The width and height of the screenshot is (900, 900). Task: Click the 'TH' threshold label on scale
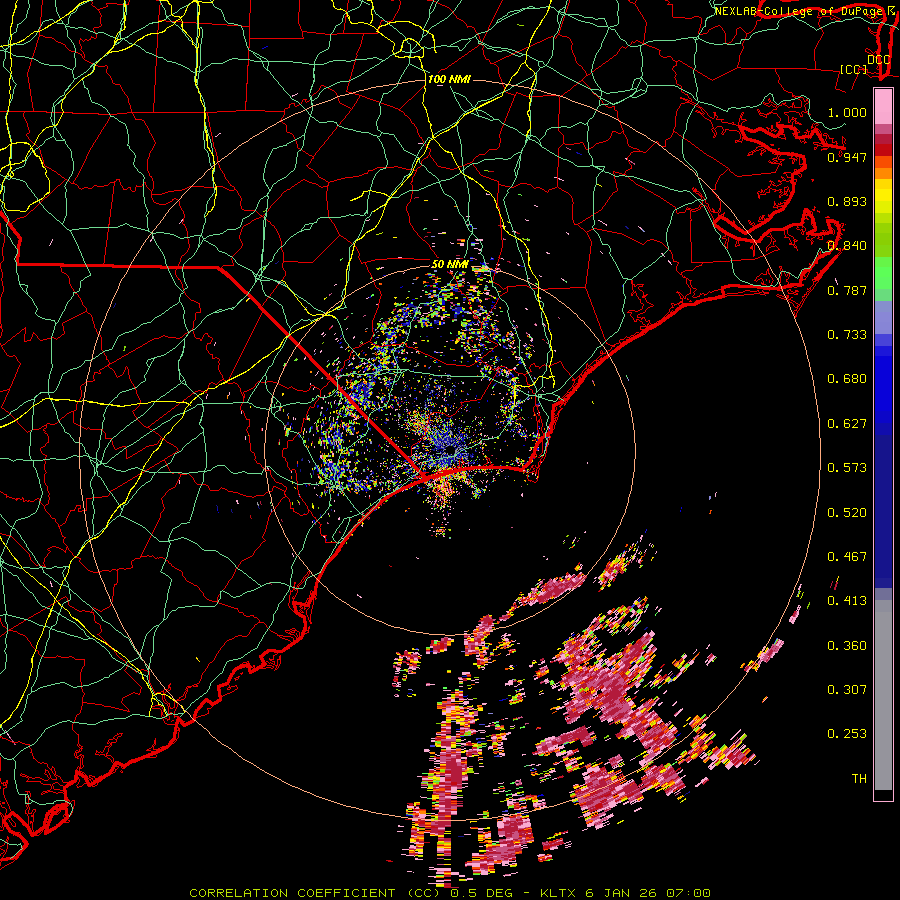pyautogui.click(x=859, y=779)
